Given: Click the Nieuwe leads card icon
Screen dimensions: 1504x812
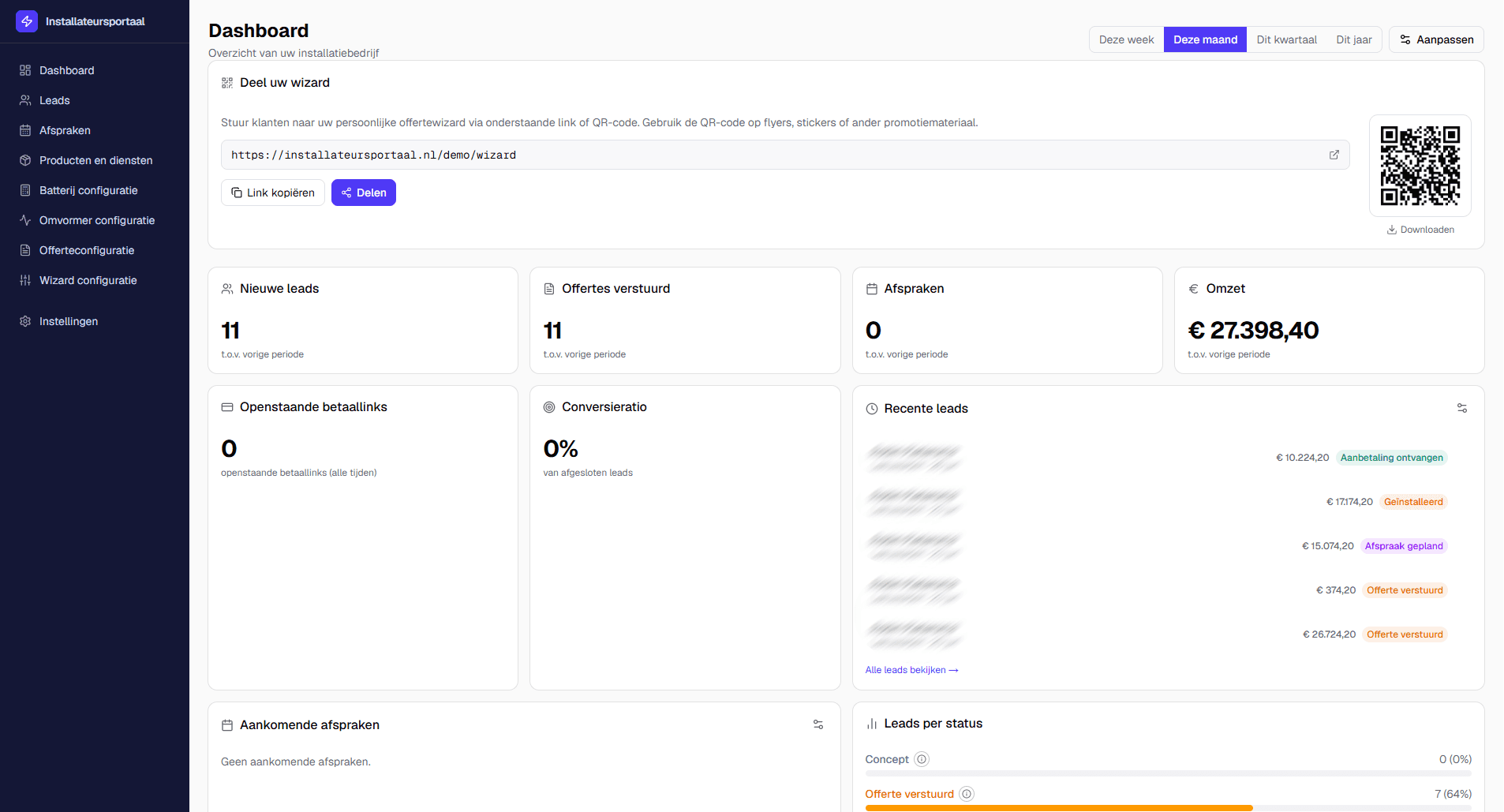Looking at the screenshot, I should [227, 289].
